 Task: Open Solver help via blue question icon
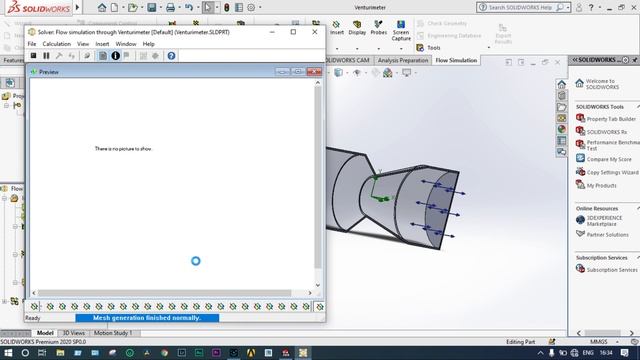point(171,56)
